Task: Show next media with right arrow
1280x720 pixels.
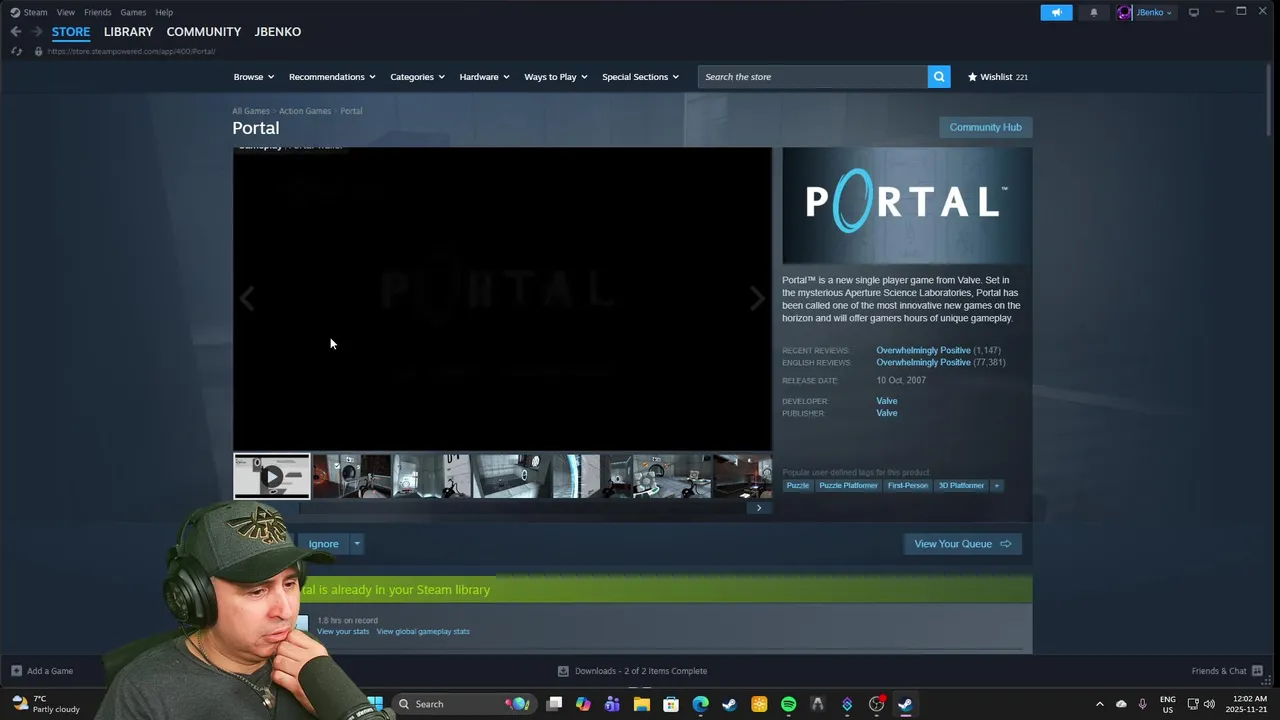Action: coord(757,298)
